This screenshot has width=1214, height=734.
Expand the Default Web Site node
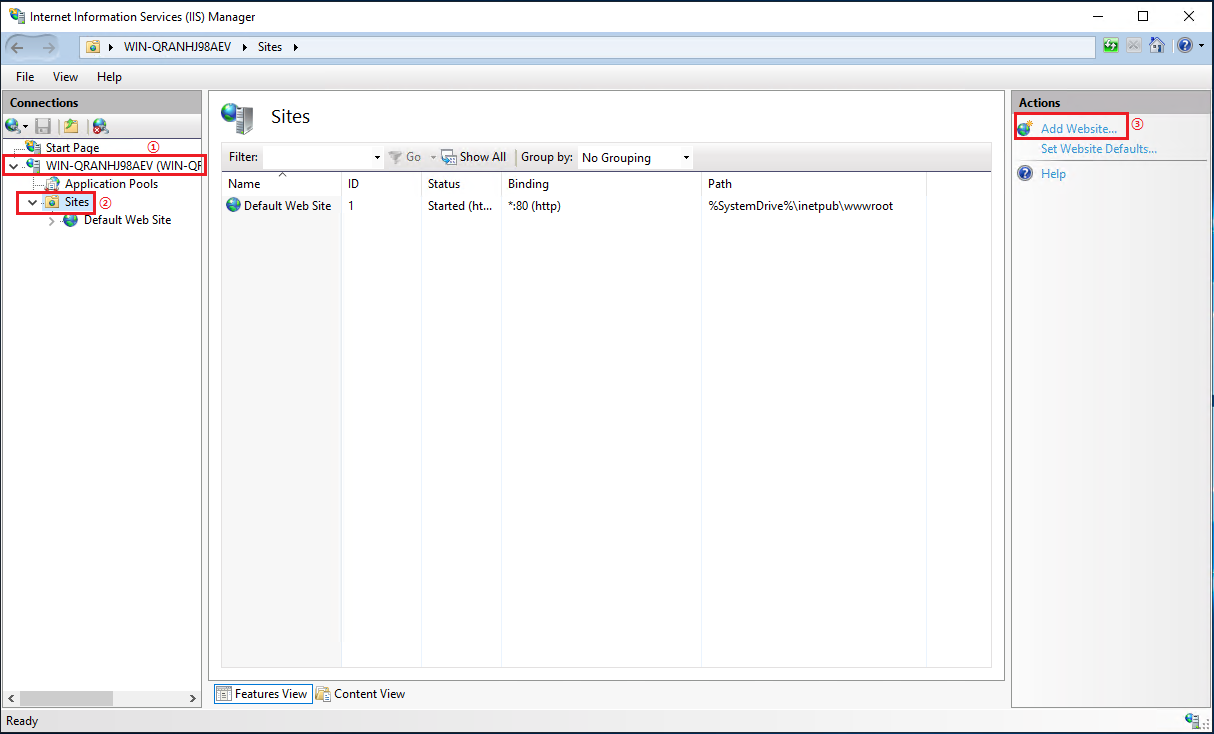51,221
